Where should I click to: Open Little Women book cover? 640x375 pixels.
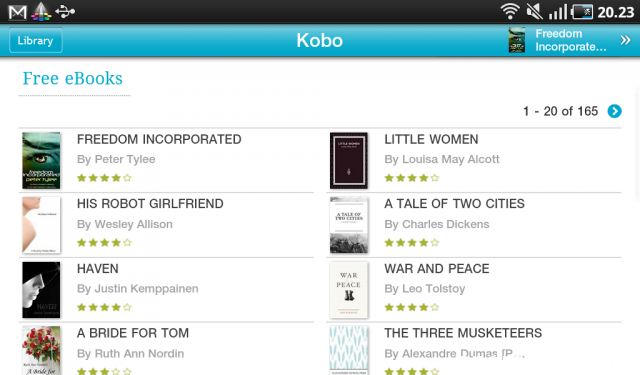(349, 160)
